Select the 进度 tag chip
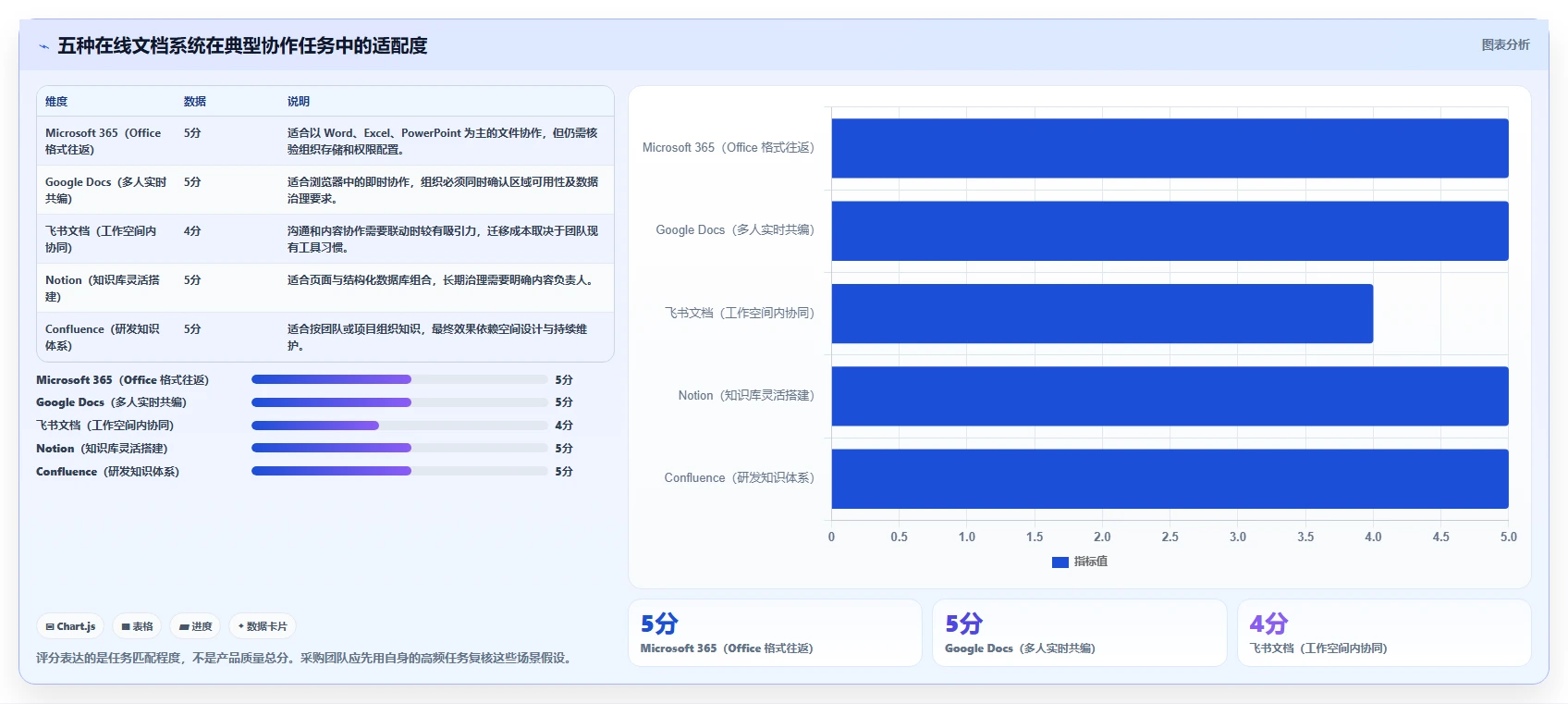 coord(195,626)
